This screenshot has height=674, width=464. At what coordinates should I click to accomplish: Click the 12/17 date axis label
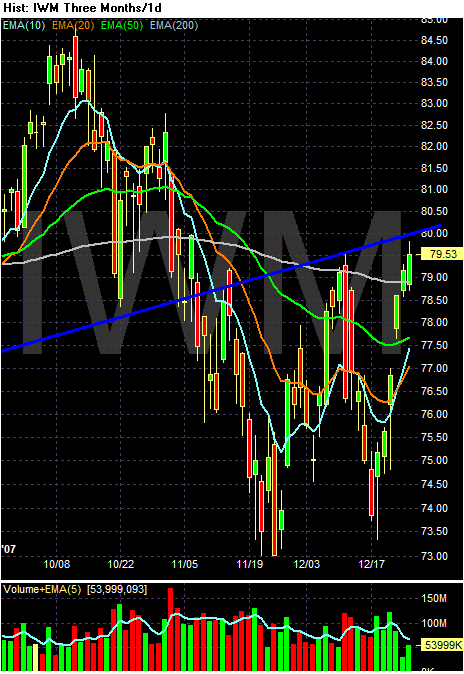(x=372, y=564)
